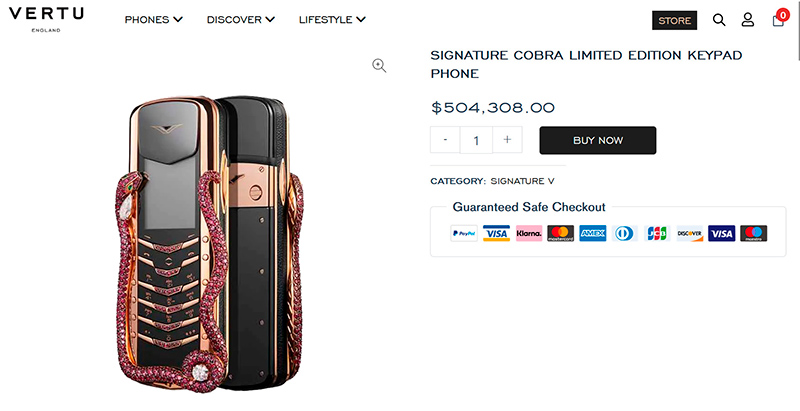
Task: Click the Discover payment icon
Action: pos(689,233)
